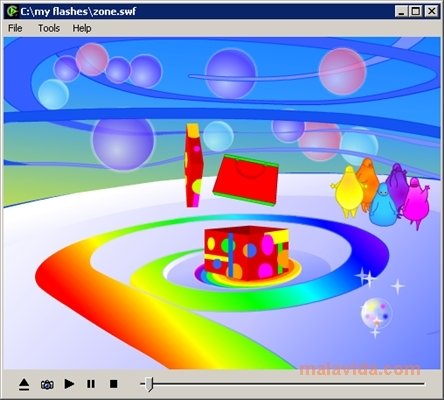
Task: Click the green player icon in the title bar
Action: coord(11,12)
